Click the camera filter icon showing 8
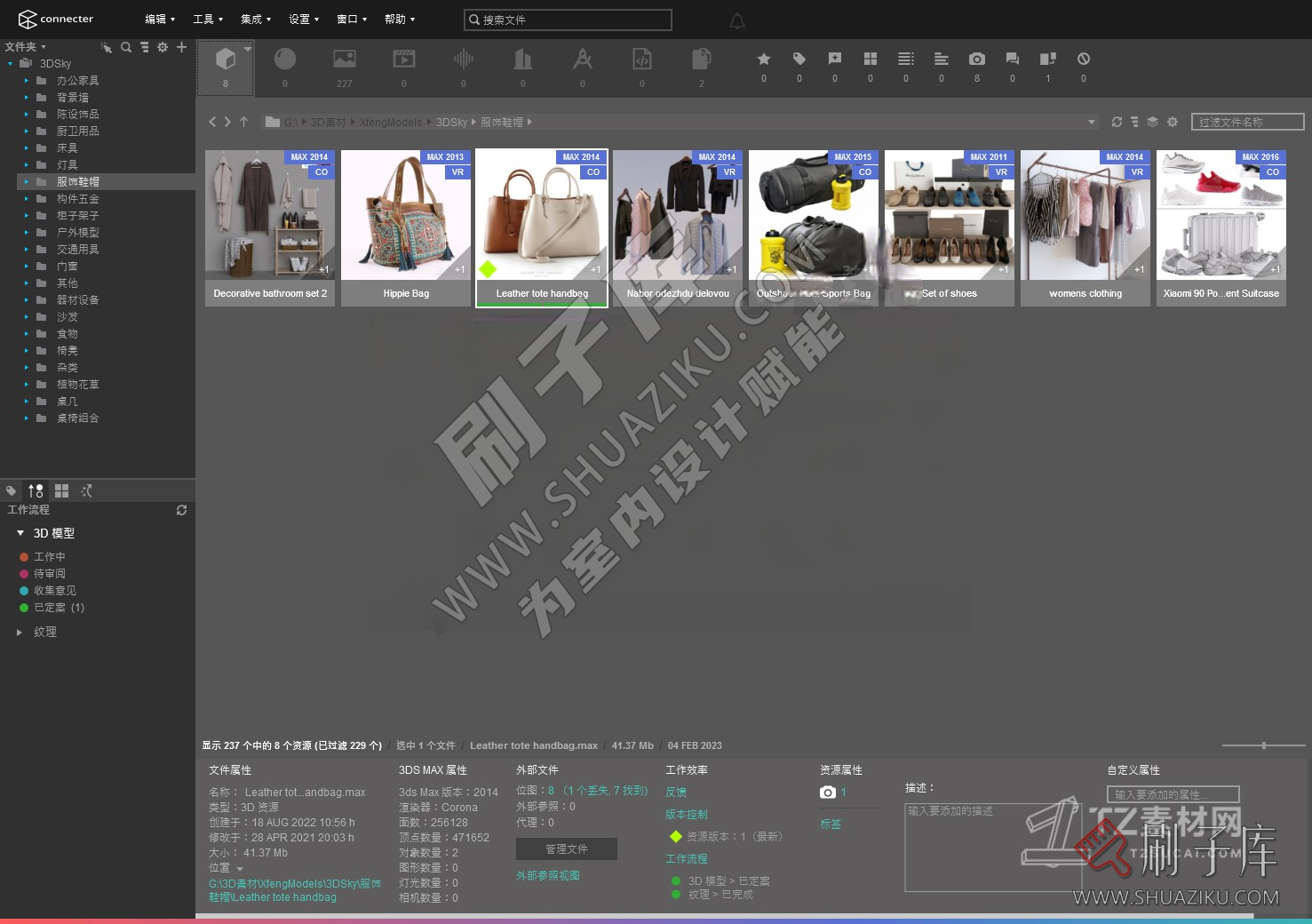The height and width of the screenshot is (924, 1312). [x=977, y=60]
